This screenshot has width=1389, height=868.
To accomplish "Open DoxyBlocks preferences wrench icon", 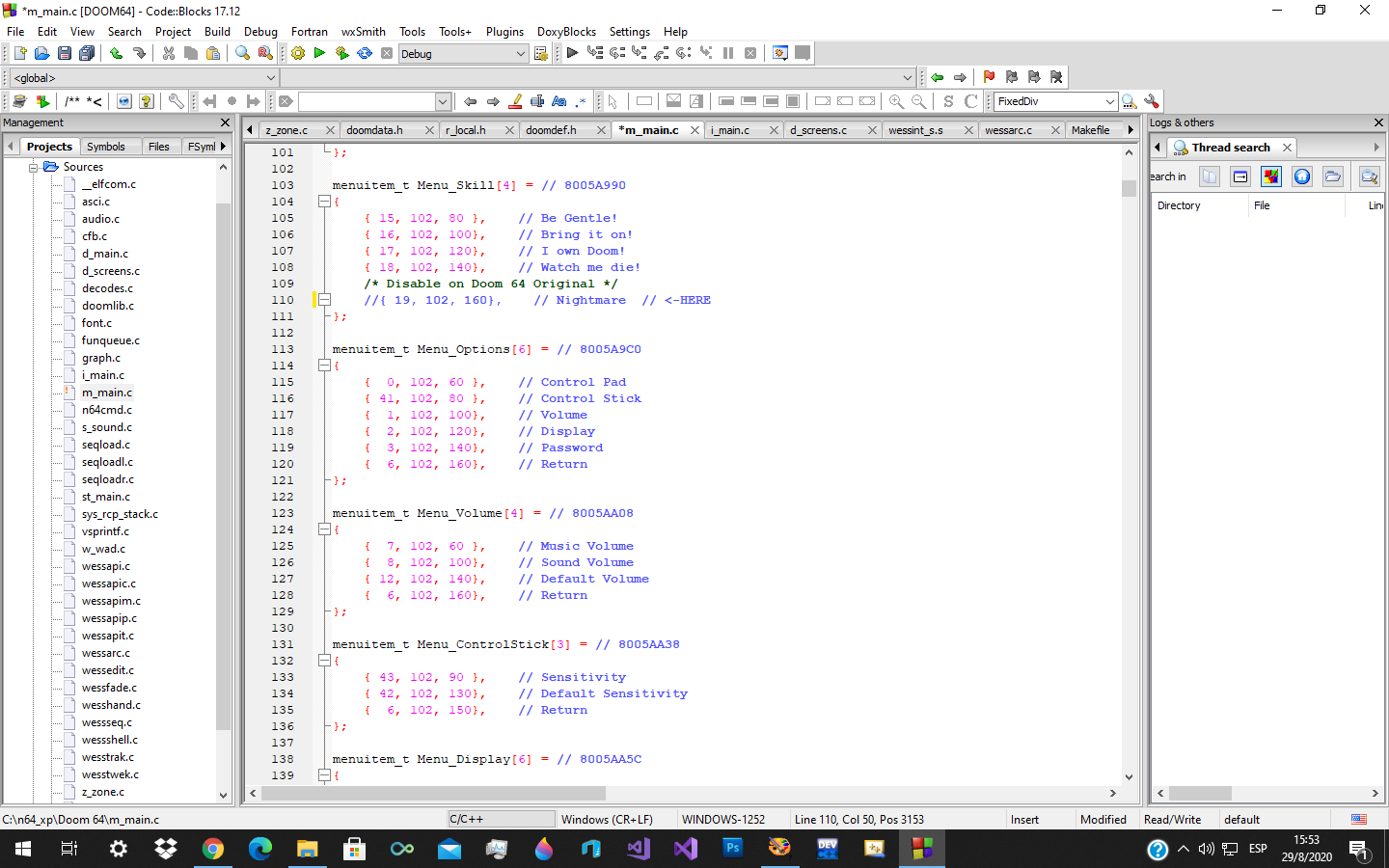I will tap(176, 101).
